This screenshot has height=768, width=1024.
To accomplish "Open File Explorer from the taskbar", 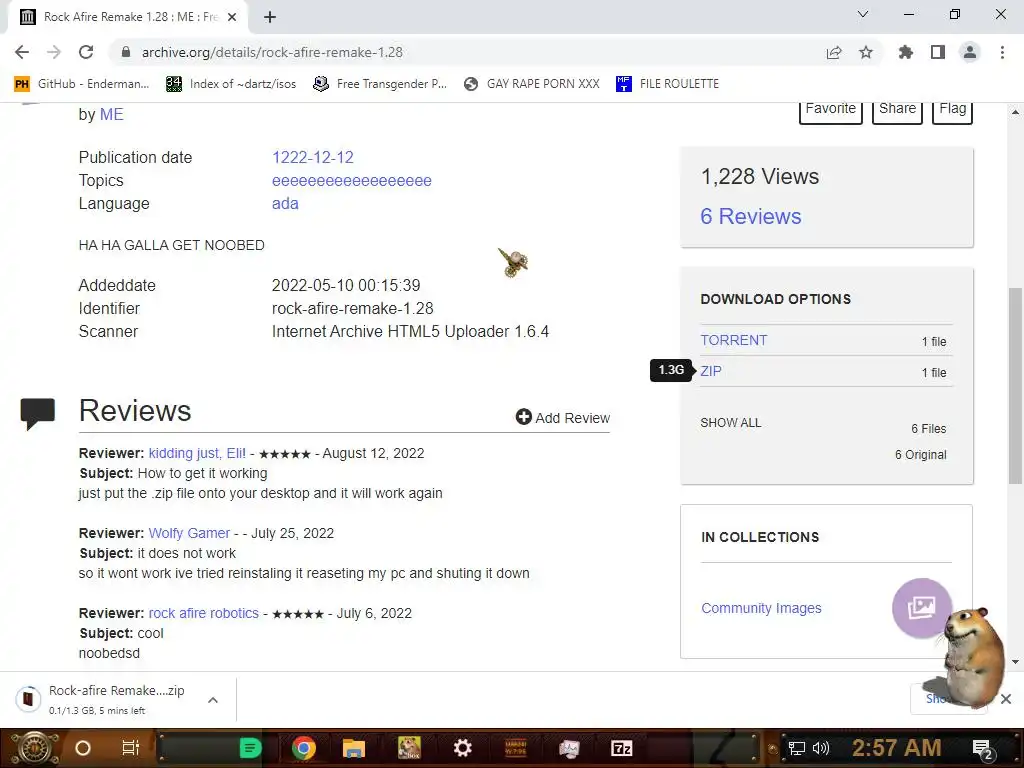I will pyautogui.click(x=353, y=748).
